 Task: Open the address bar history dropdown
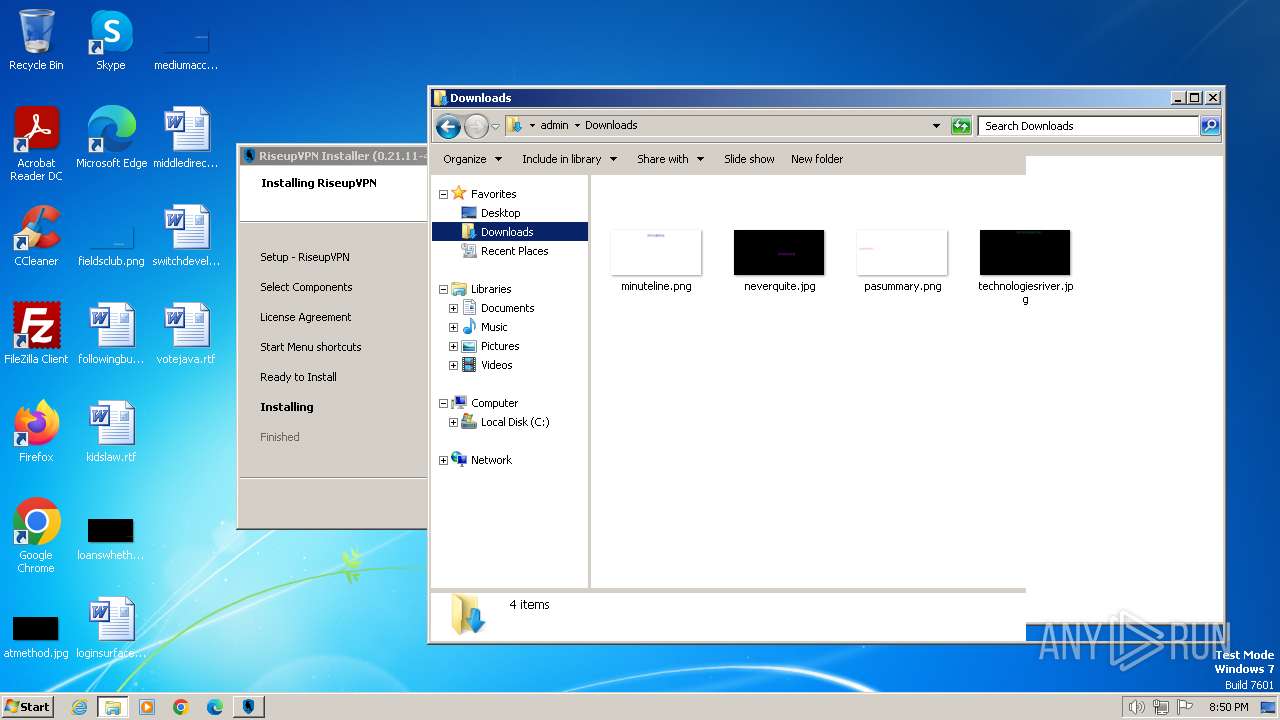tap(936, 126)
